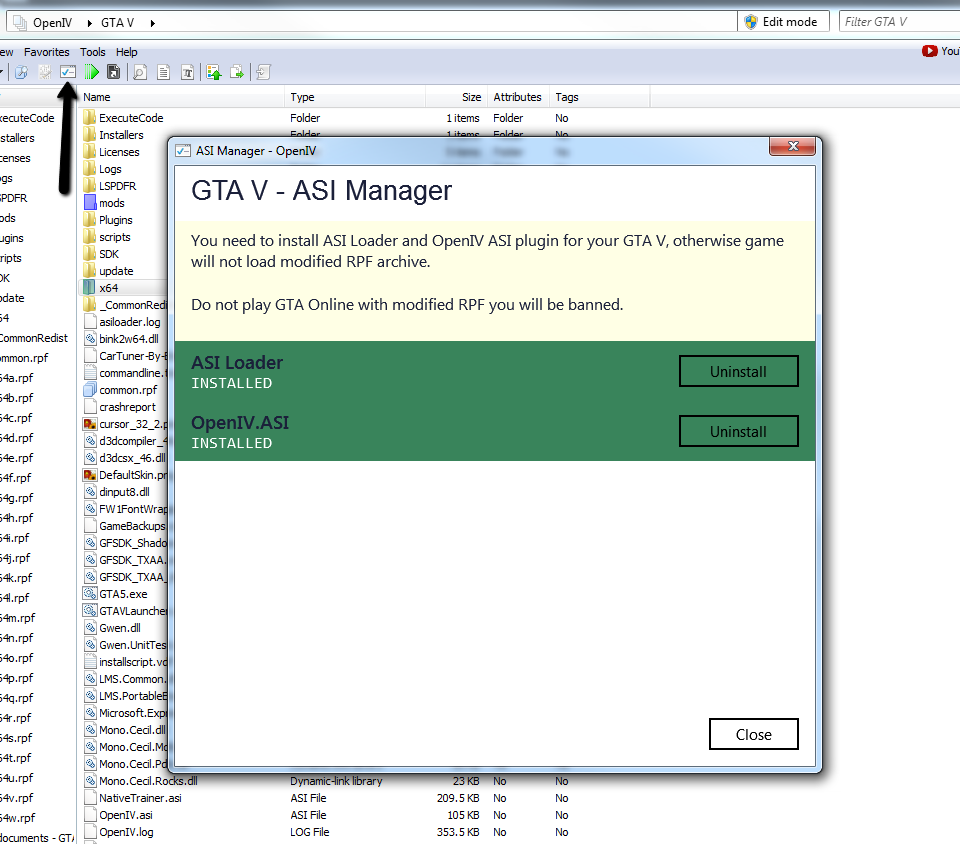Close the ASI Manager dialog with X
This screenshot has width=960, height=844.
coord(793,146)
